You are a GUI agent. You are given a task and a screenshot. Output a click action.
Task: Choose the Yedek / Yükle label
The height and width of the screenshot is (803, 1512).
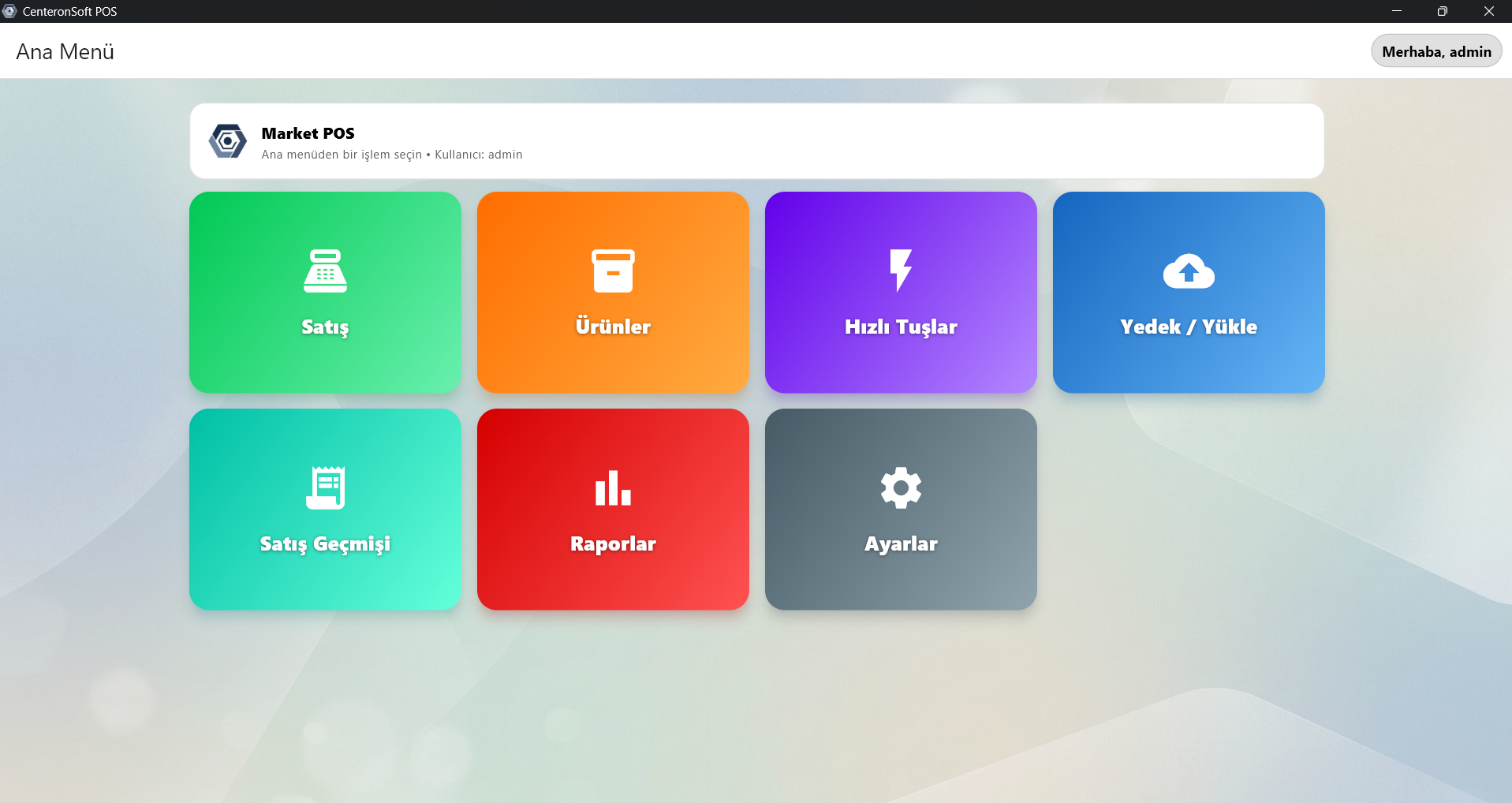(1189, 327)
